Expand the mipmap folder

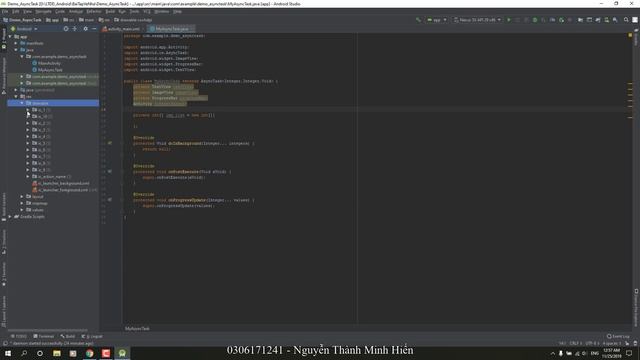tap(22, 203)
